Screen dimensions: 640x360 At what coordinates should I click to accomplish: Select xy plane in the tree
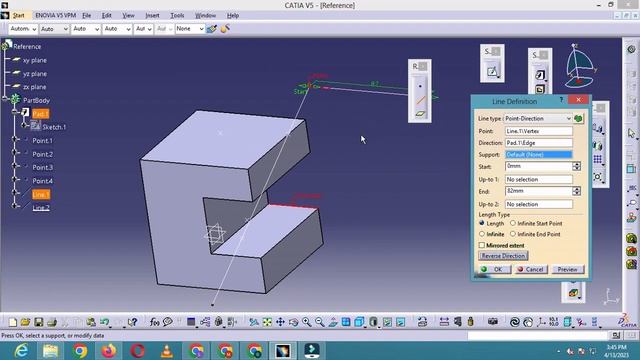tap(34, 60)
